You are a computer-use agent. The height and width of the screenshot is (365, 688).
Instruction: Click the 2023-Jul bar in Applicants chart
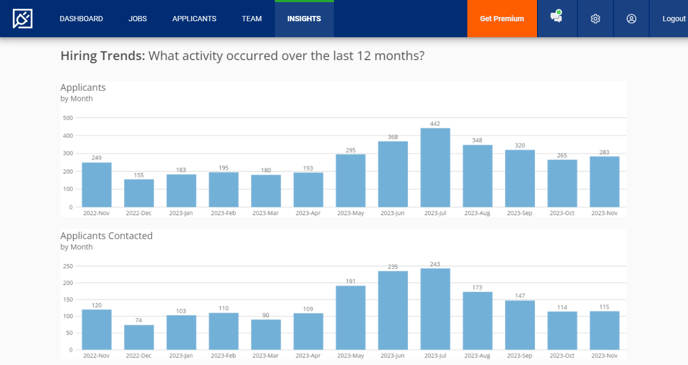435,168
